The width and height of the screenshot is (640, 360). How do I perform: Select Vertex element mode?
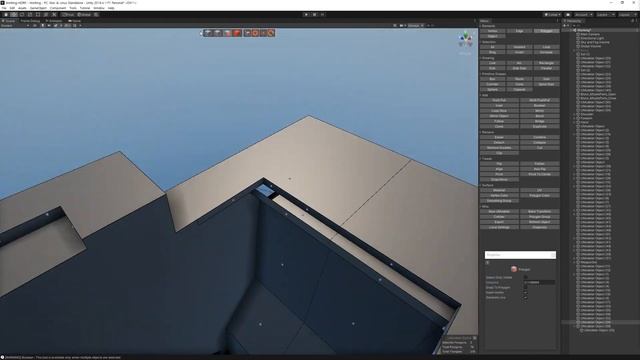coord(493,31)
